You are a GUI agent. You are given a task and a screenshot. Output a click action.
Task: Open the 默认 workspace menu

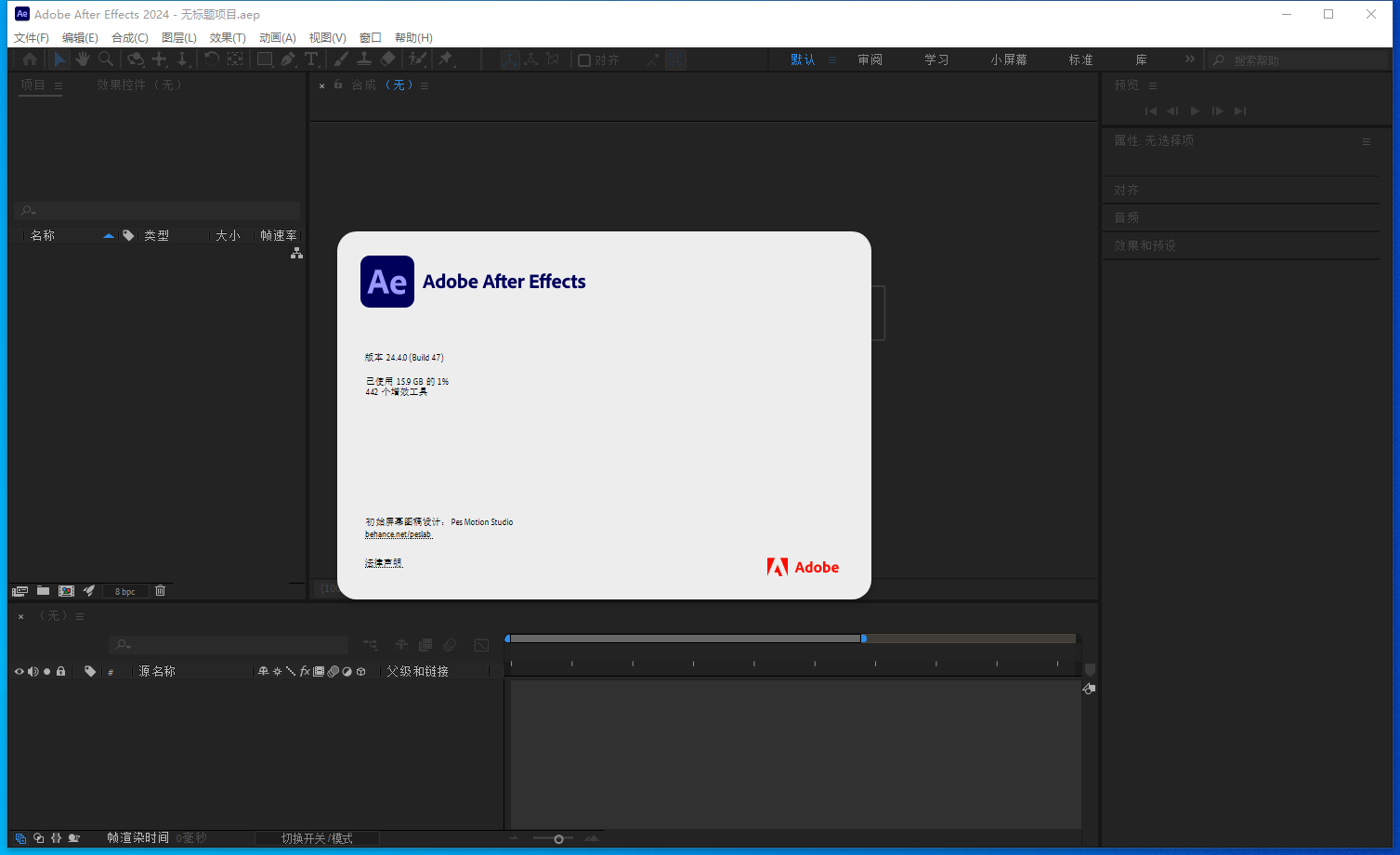coord(832,59)
